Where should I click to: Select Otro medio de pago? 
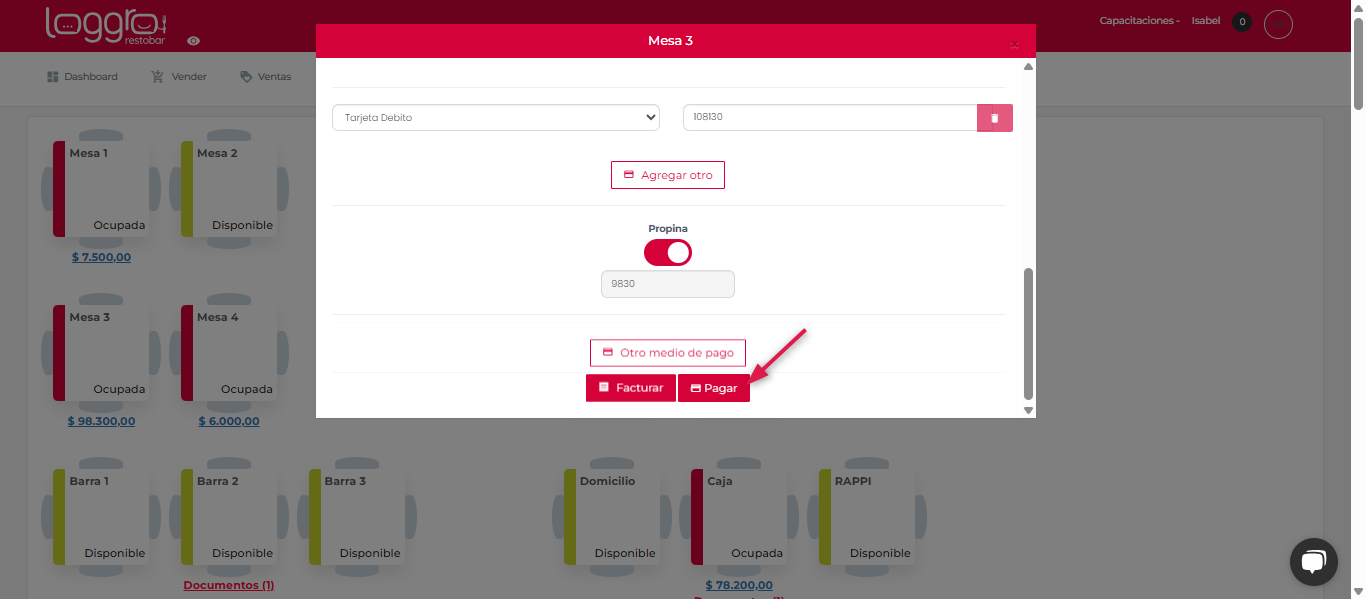pyautogui.click(x=667, y=353)
